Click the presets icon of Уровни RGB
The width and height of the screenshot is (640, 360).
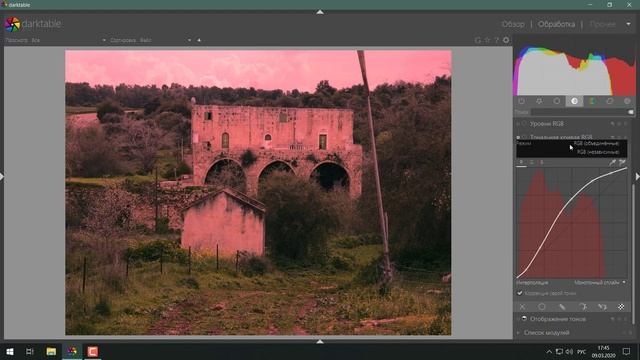[625, 124]
